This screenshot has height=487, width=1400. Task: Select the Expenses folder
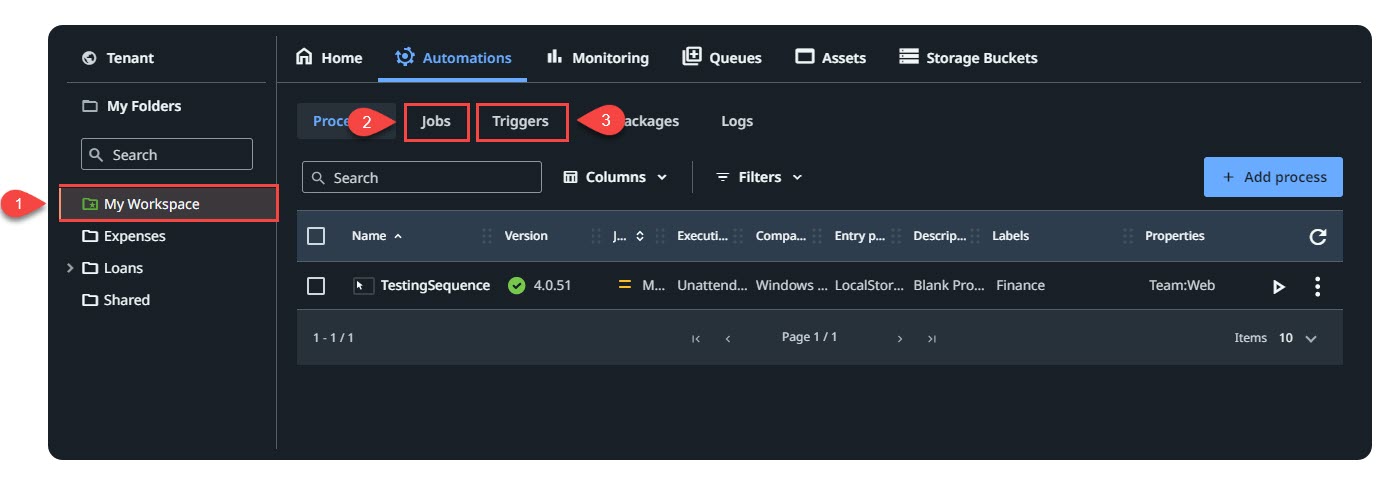pos(124,236)
